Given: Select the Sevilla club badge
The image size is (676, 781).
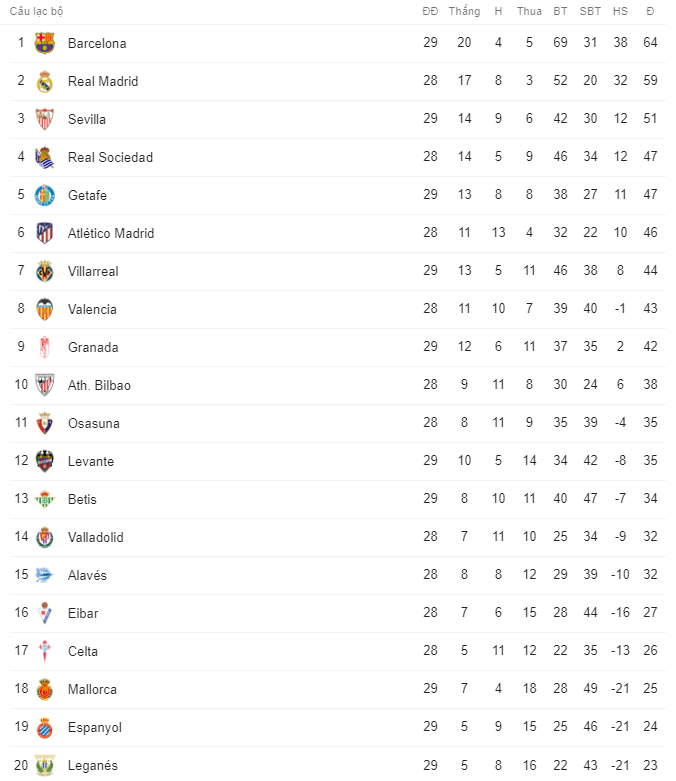Looking at the screenshot, I should [x=45, y=119].
